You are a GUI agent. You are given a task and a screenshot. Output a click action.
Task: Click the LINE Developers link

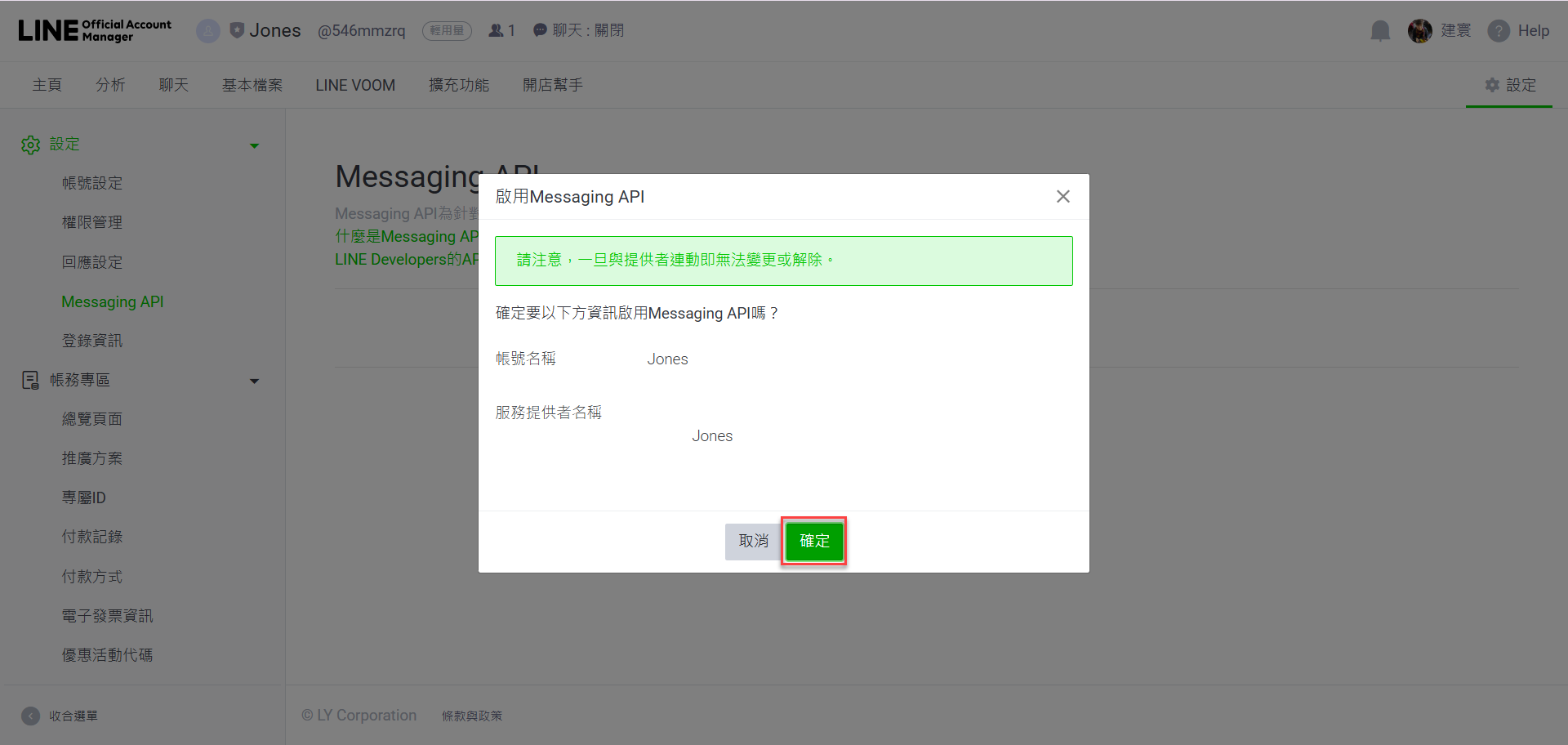[x=407, y=259]
